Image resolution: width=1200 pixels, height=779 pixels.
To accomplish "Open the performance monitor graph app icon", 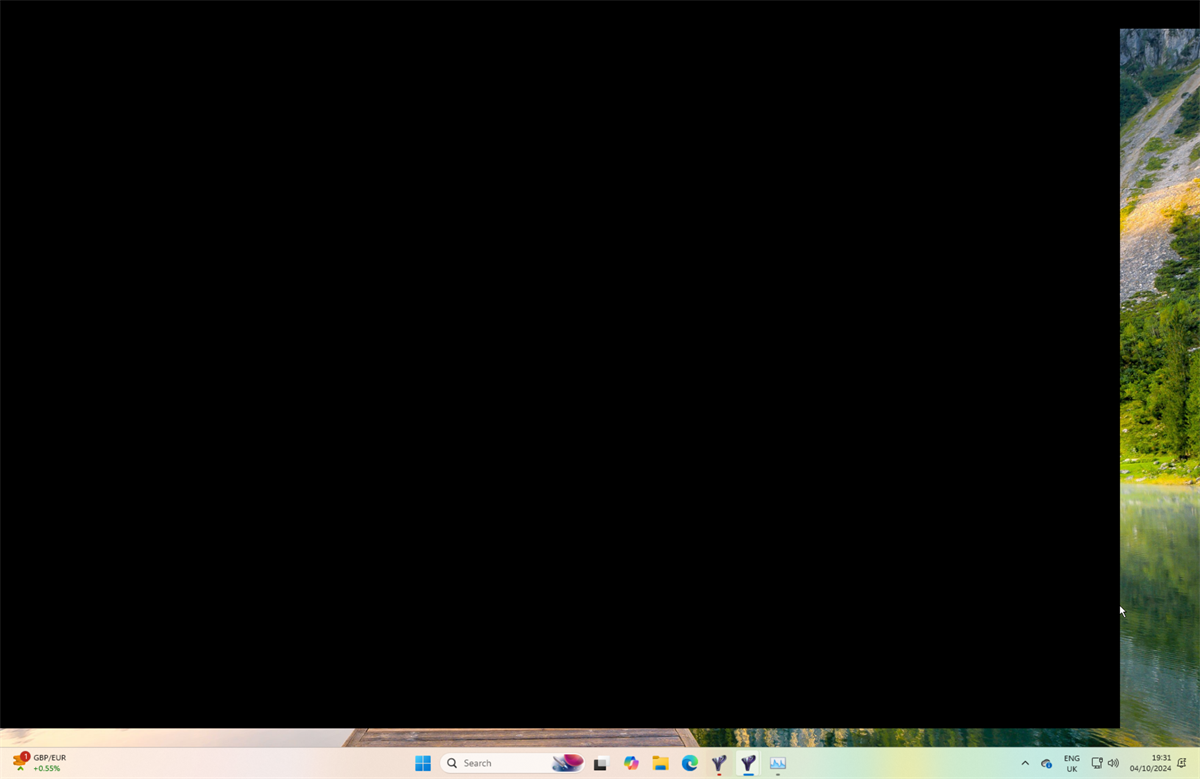I will point(778,763).
